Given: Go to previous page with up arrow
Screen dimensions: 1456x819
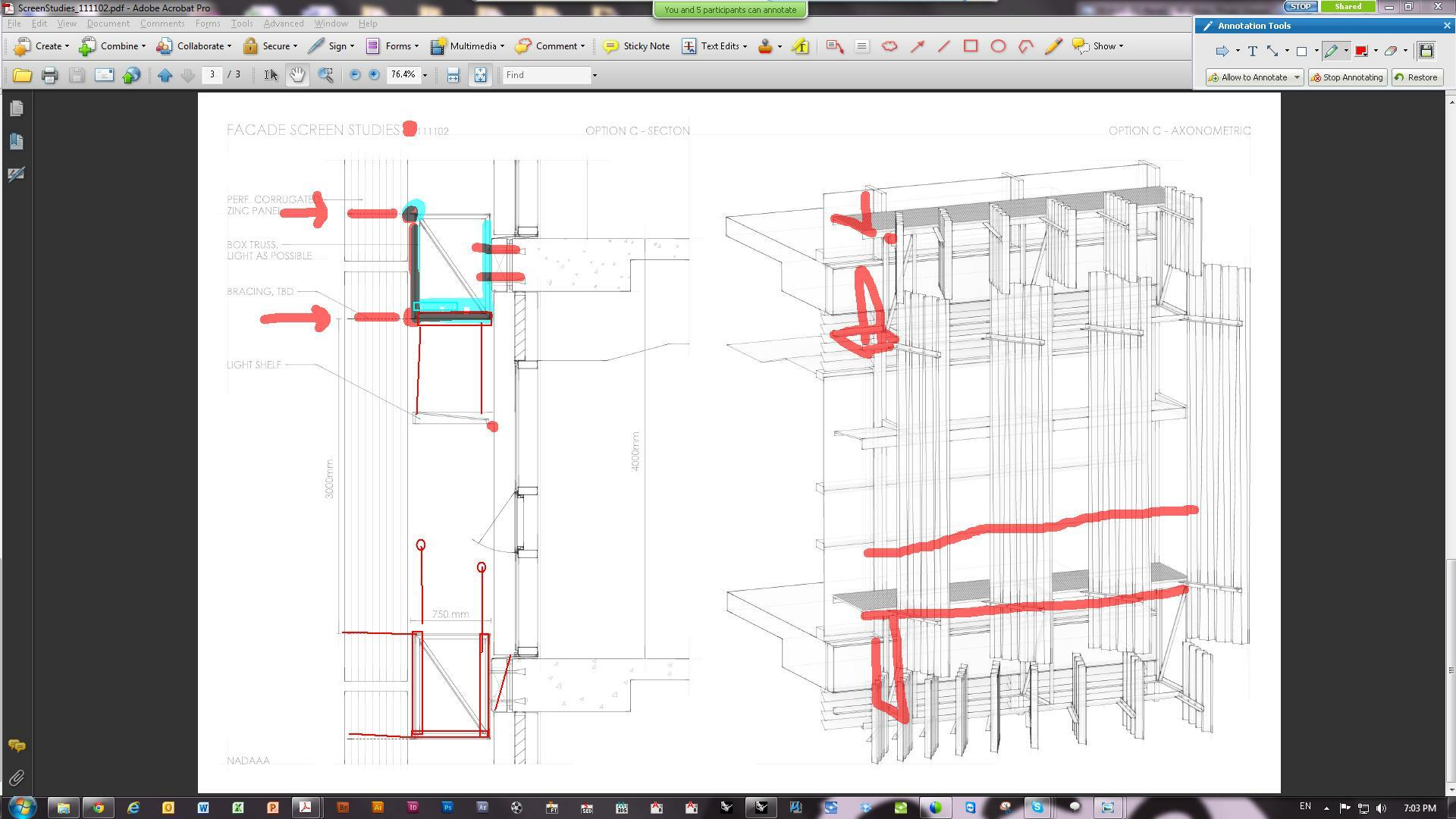Looking at the screenshot, I should click(165, 75).
